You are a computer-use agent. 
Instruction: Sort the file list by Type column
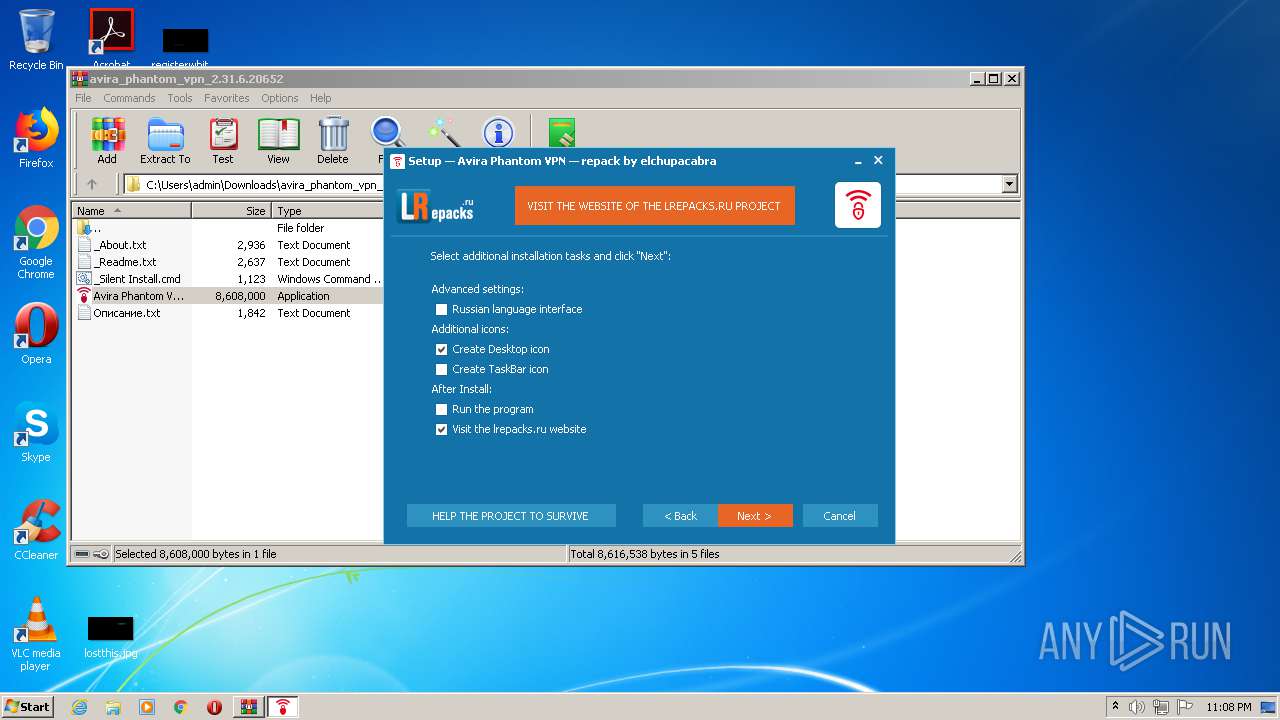[x=327, y=211]
